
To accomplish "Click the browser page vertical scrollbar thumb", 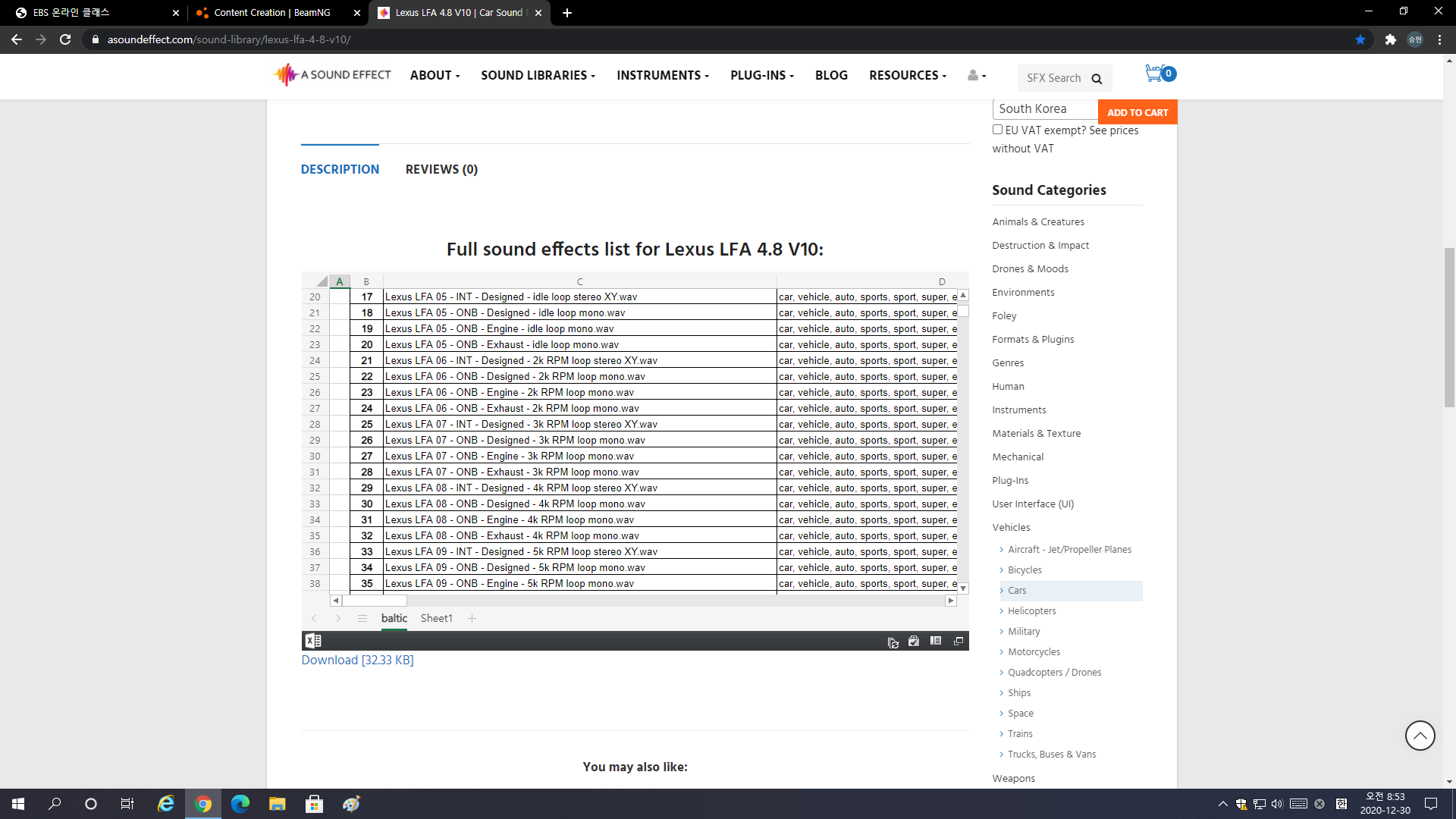I will pos(1449,328).
